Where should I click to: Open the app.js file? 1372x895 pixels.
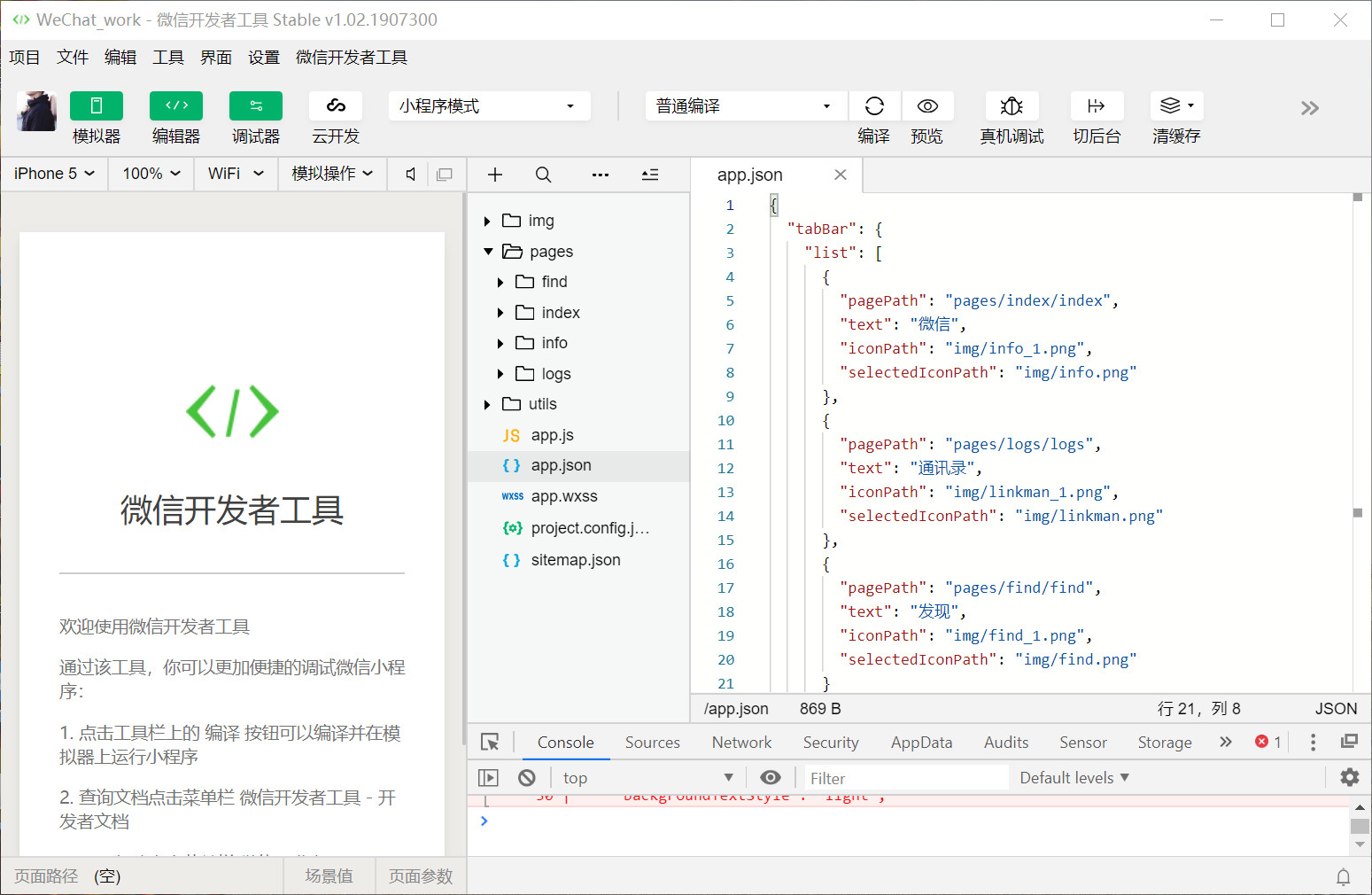coord(578,435)
